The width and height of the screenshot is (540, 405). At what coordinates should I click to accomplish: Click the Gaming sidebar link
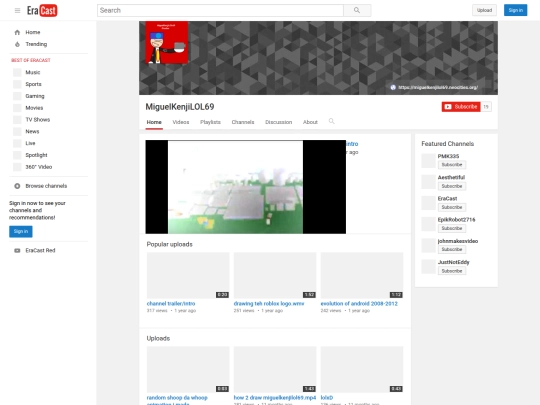[x=35, y=96]
